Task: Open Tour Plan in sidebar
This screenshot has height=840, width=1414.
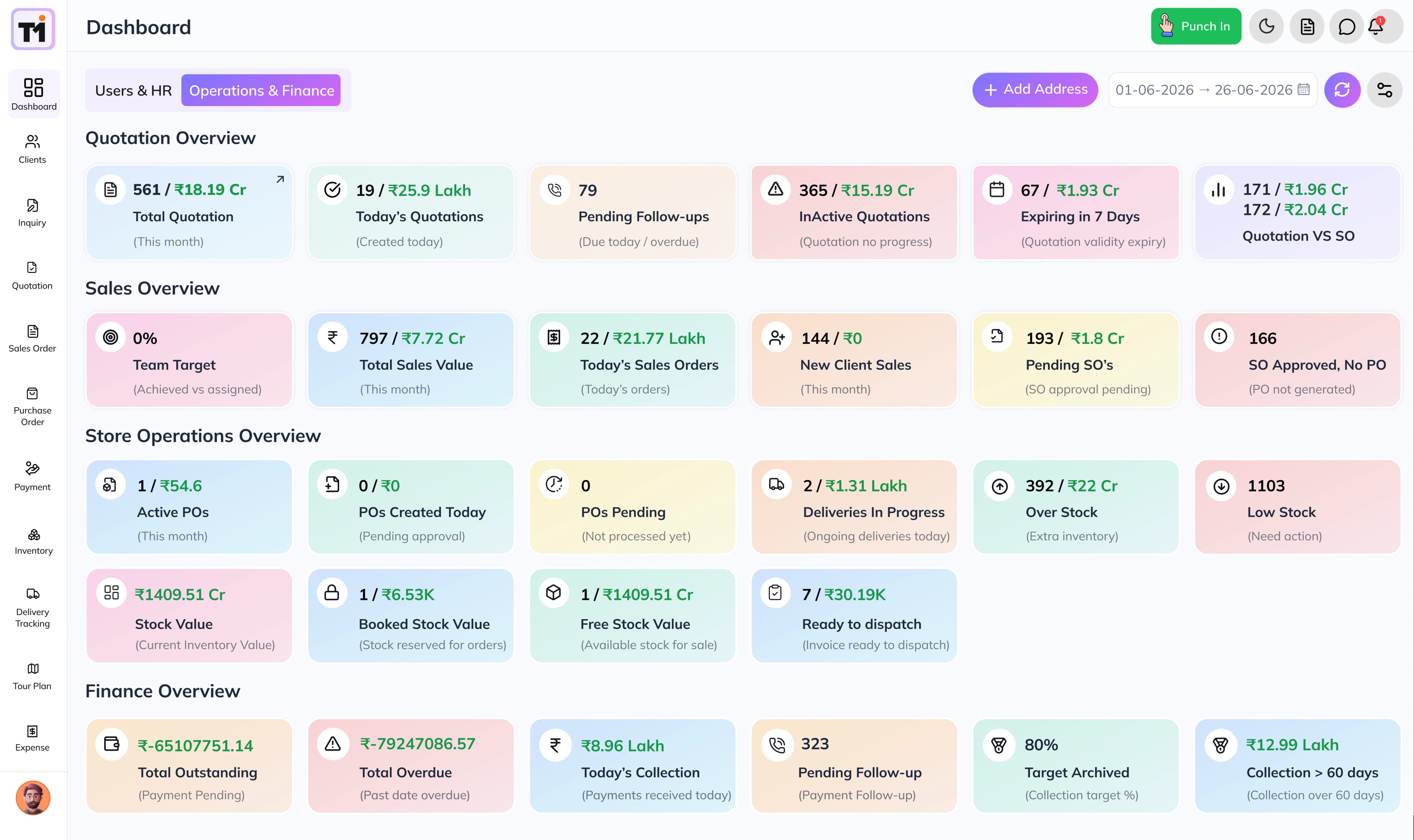Action: [x=32, y=677]
